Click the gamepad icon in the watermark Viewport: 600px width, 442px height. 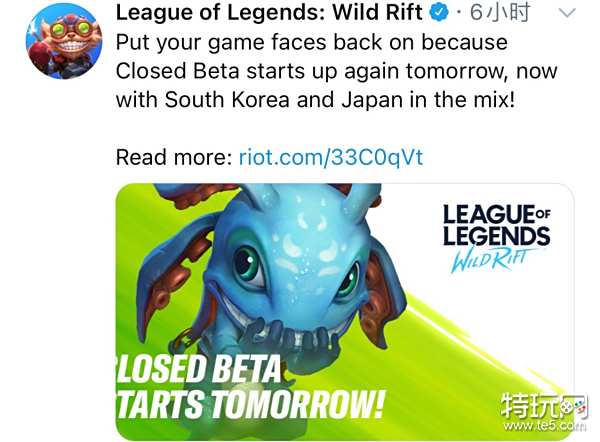pyautogui.click(x=574, y=407)
